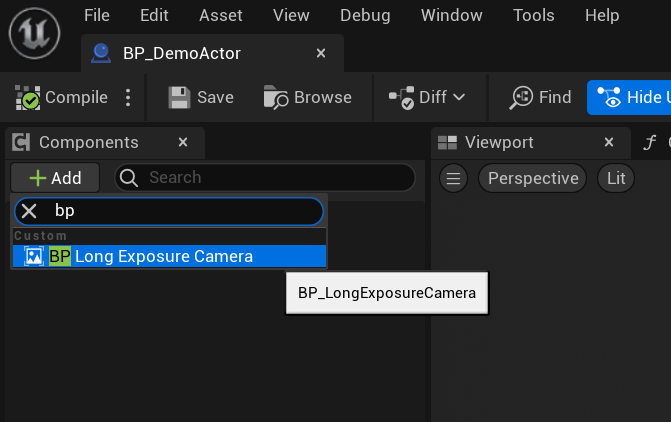Switch to the Viewport tab
This screenshot has height=422, width=671.
pyautogui.click(x=499, y=143)
